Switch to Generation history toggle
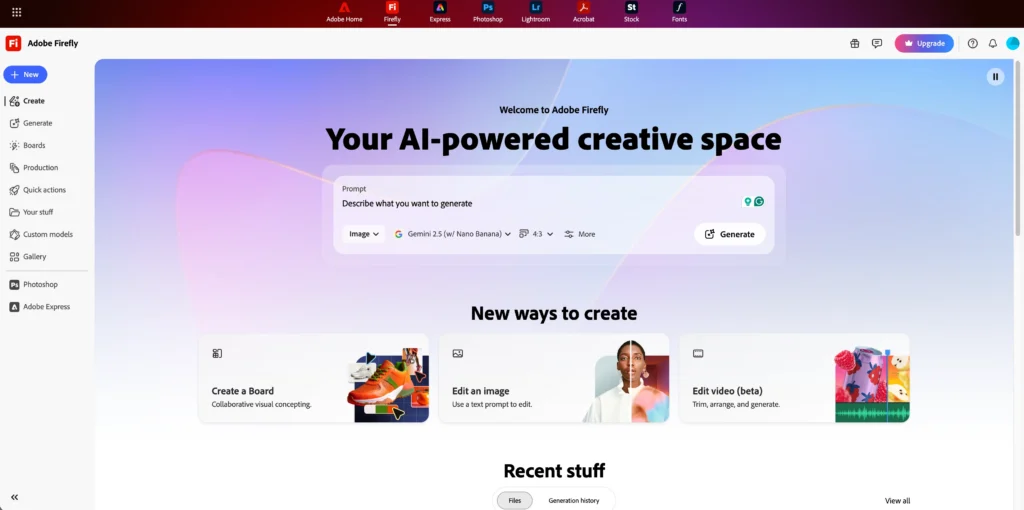Viewport: 1024px width, 510px height. pos(573,500)
